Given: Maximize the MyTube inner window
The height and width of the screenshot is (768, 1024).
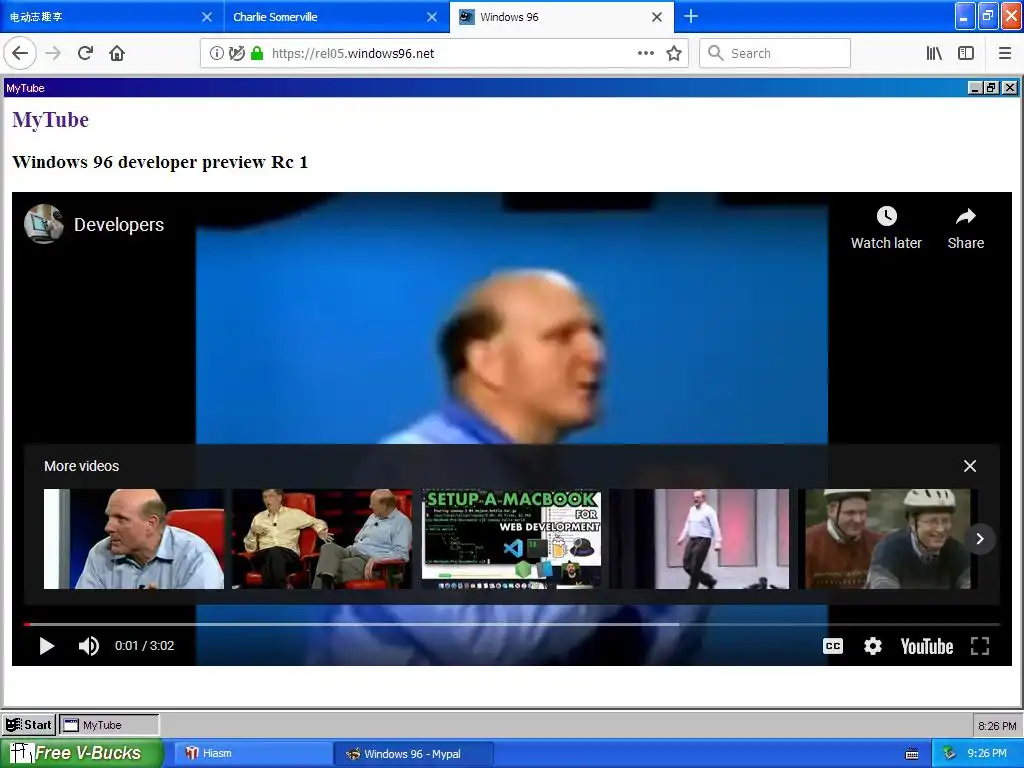Looking at the screenshot, I should click(991, 88).
